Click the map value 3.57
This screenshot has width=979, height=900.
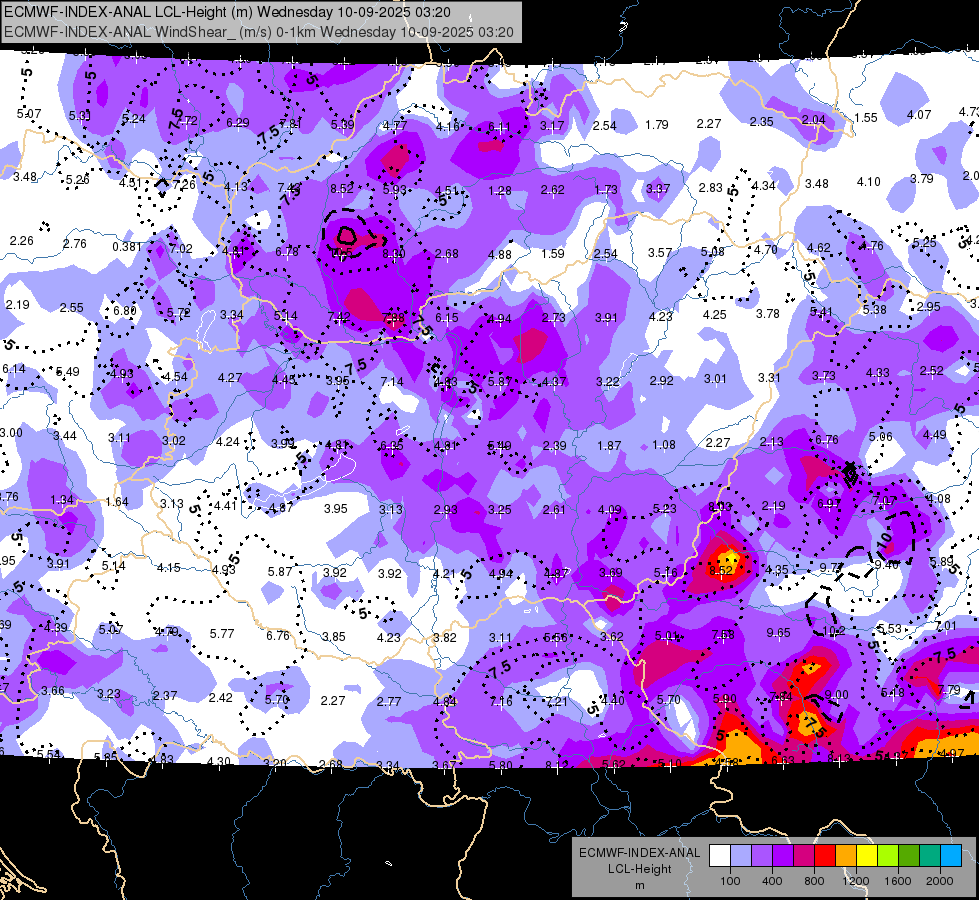tap(660, 252)
